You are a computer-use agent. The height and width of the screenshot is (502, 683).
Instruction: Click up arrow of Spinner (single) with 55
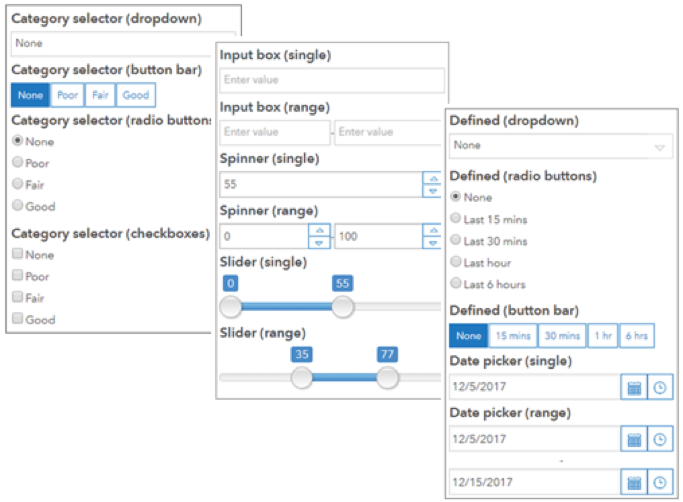433,179
